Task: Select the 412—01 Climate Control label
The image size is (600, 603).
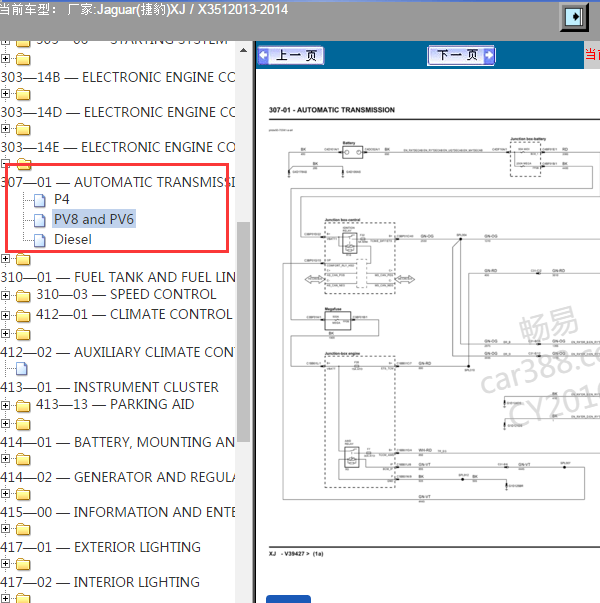Action: (x=134, y=315)
